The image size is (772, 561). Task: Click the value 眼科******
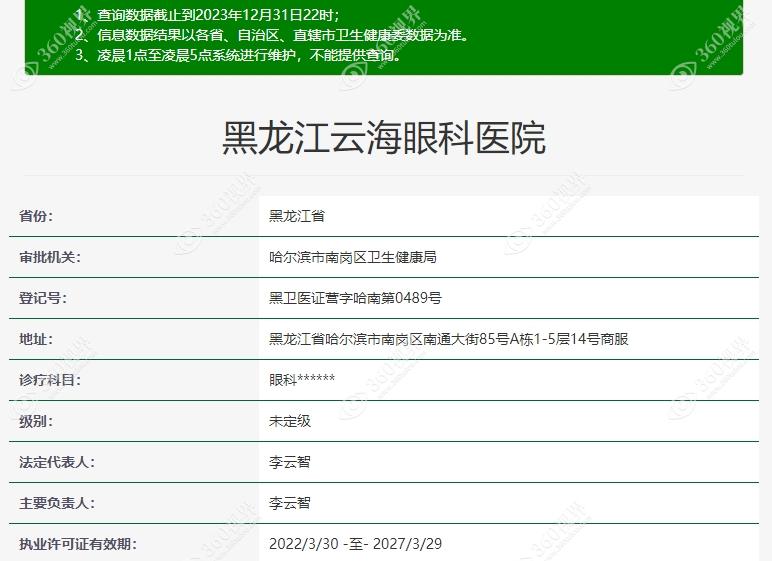coord(302,380)
